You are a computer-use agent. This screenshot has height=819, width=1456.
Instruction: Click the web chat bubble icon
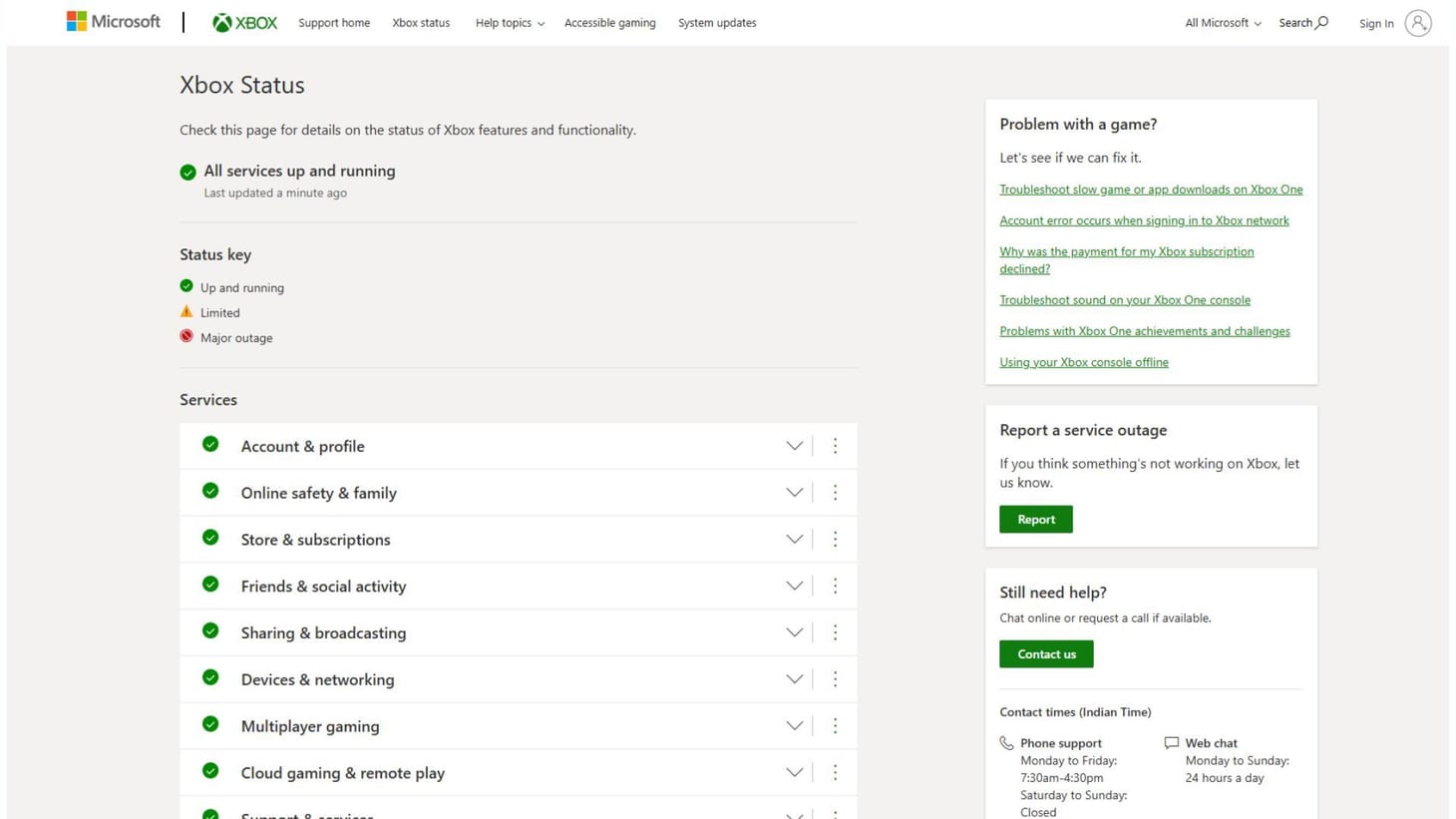click(x=1171, y=742)
